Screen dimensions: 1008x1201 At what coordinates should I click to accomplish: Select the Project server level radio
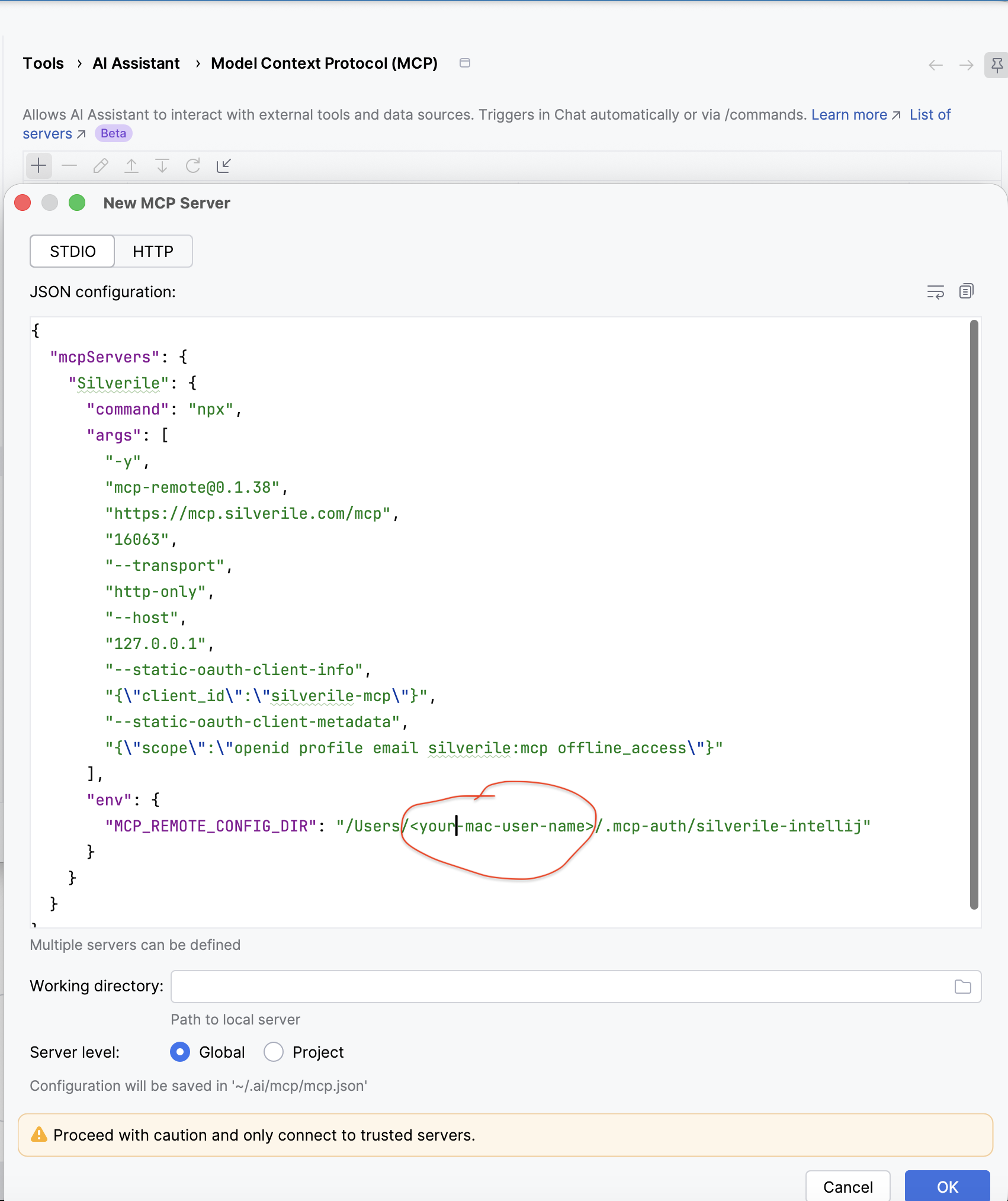pos(274,1052)
